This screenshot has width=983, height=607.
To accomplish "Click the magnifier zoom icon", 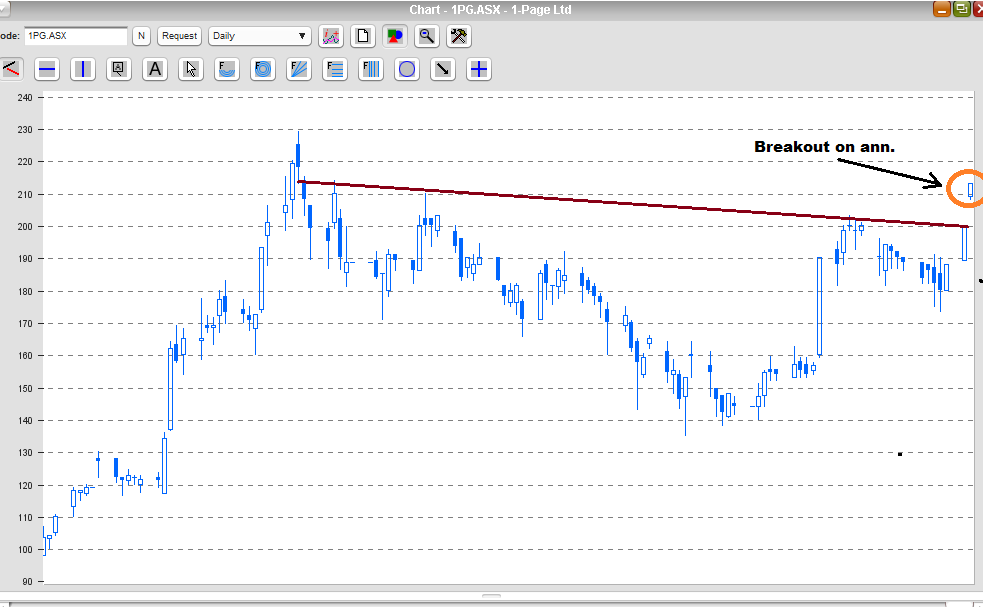I will (x=427, y=36).
